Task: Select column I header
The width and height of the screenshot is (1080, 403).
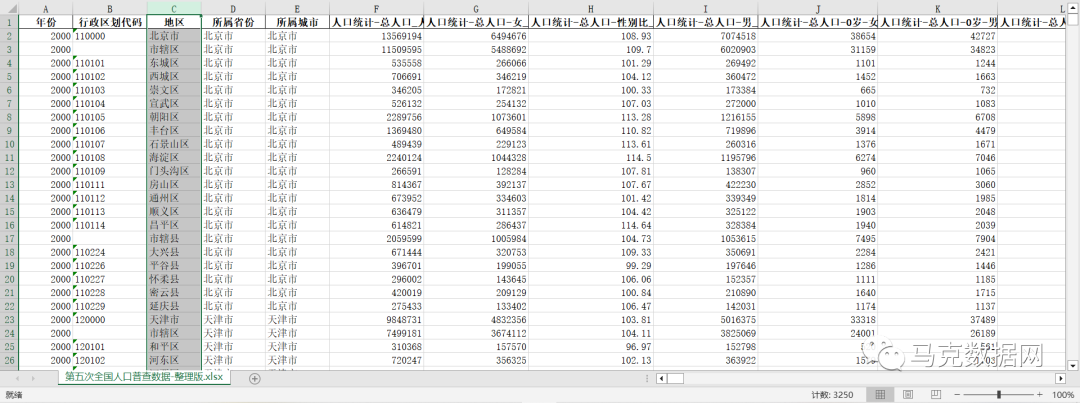Action: point(705,8)
